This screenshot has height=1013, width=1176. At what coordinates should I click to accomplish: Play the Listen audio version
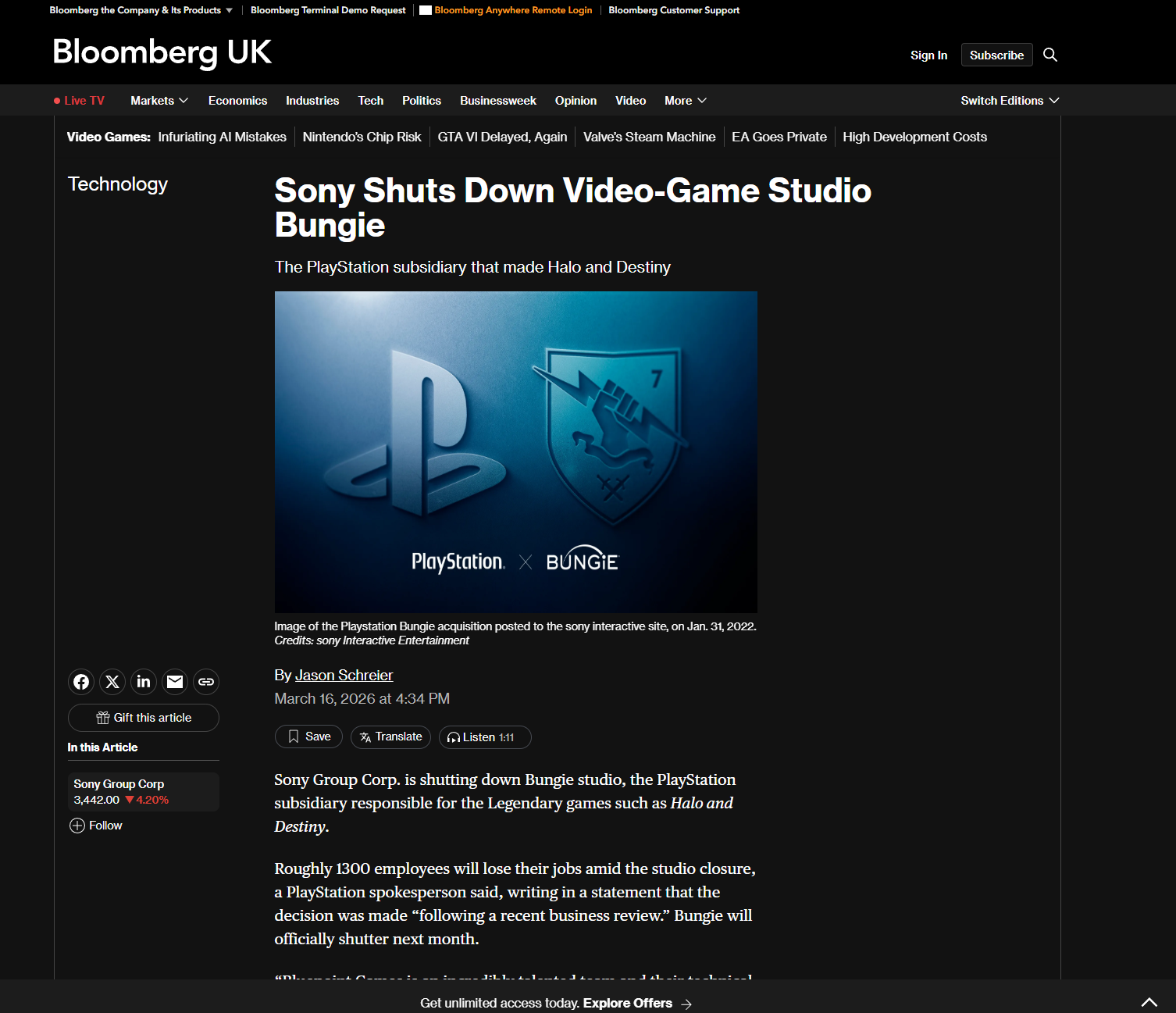[484, 737]
